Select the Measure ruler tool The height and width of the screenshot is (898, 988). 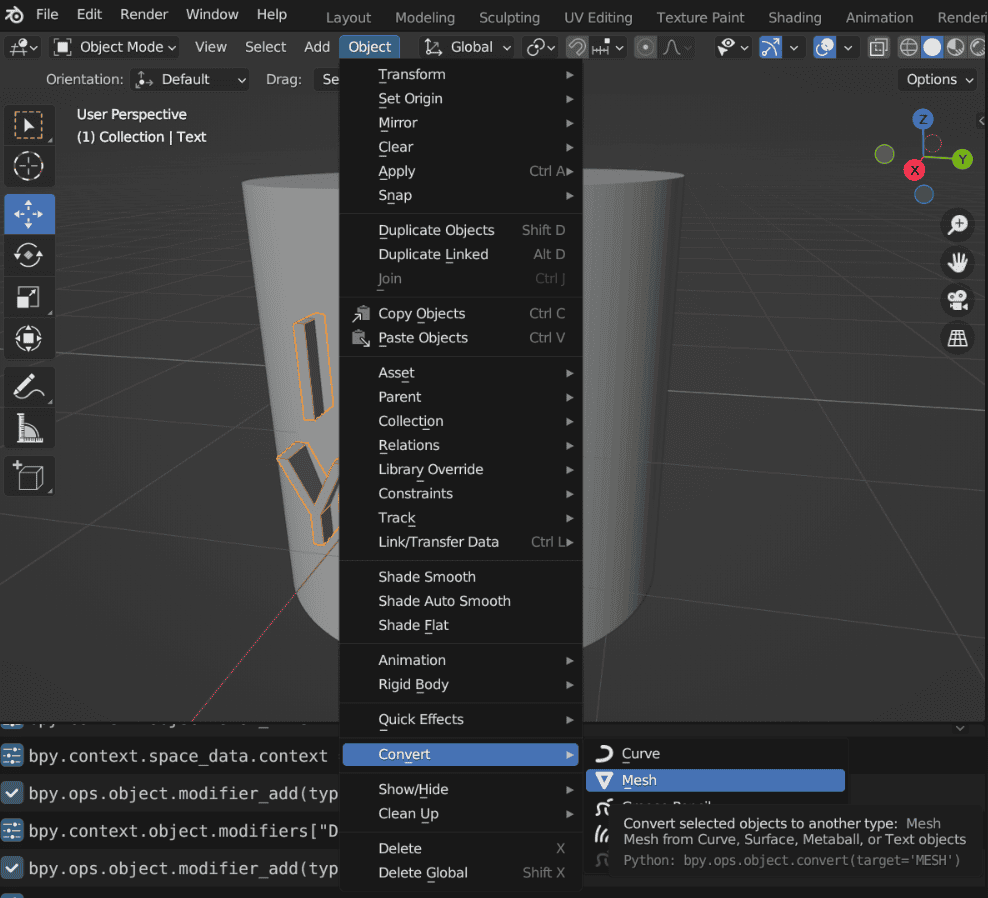tap(29, 428)
